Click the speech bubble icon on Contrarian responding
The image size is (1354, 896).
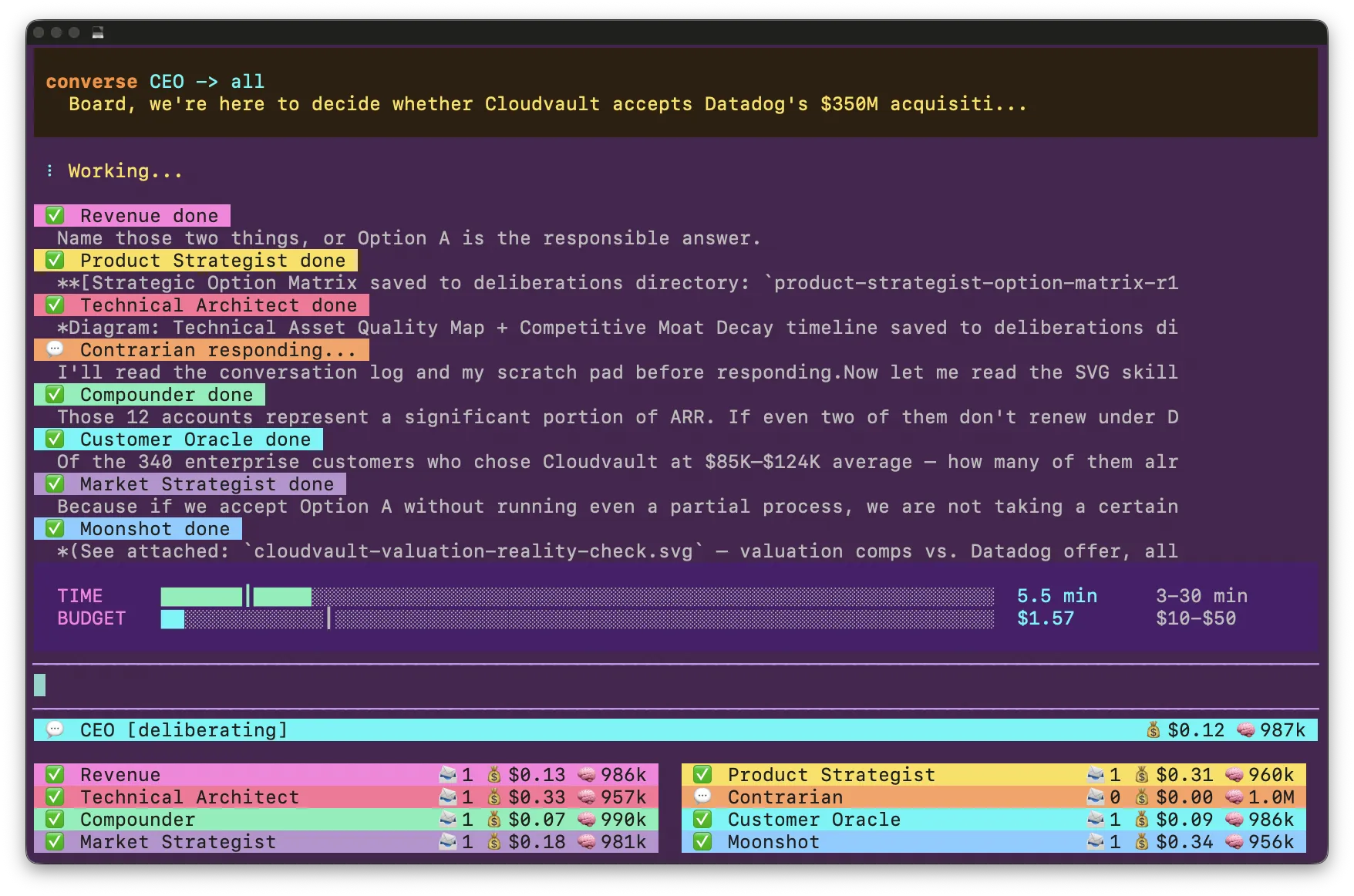pyautogui.click(x=55, y=349)
